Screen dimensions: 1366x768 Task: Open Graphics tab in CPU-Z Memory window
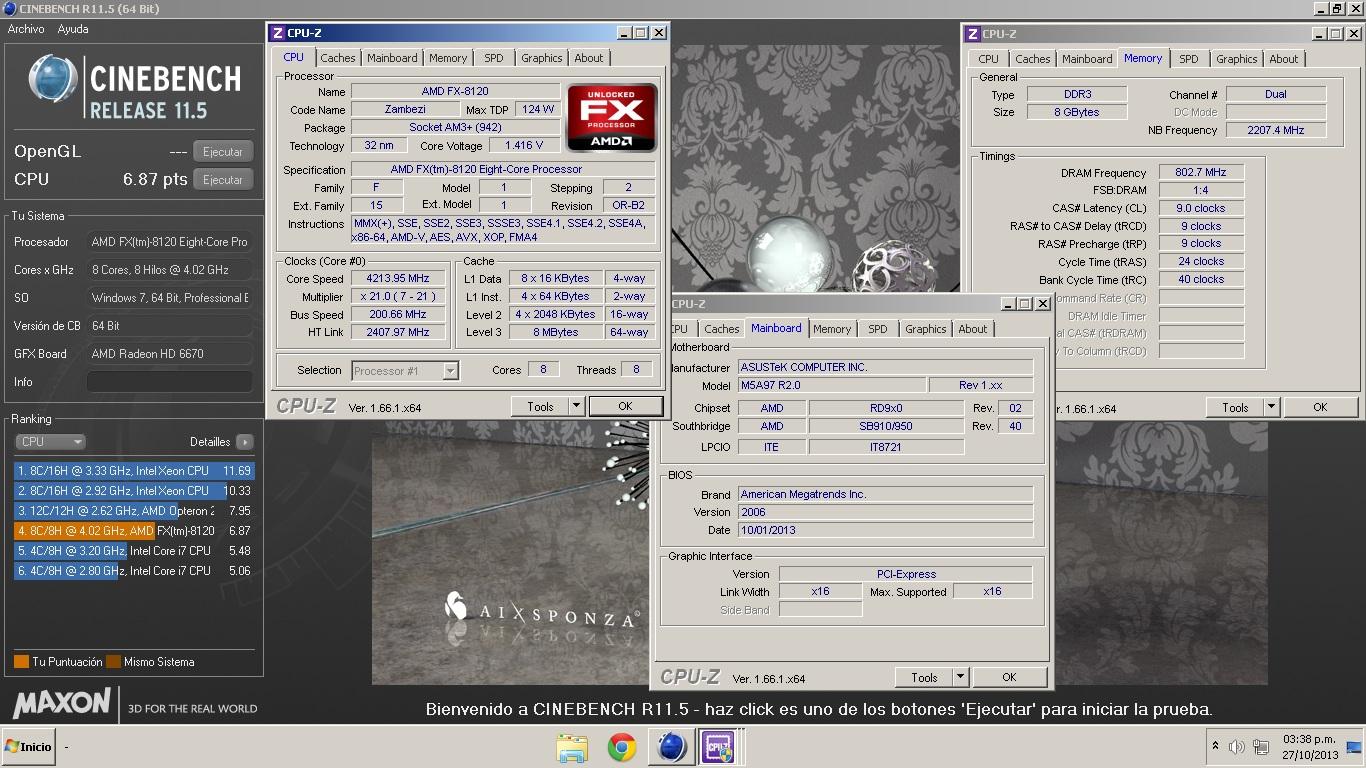click(1237, 59)
